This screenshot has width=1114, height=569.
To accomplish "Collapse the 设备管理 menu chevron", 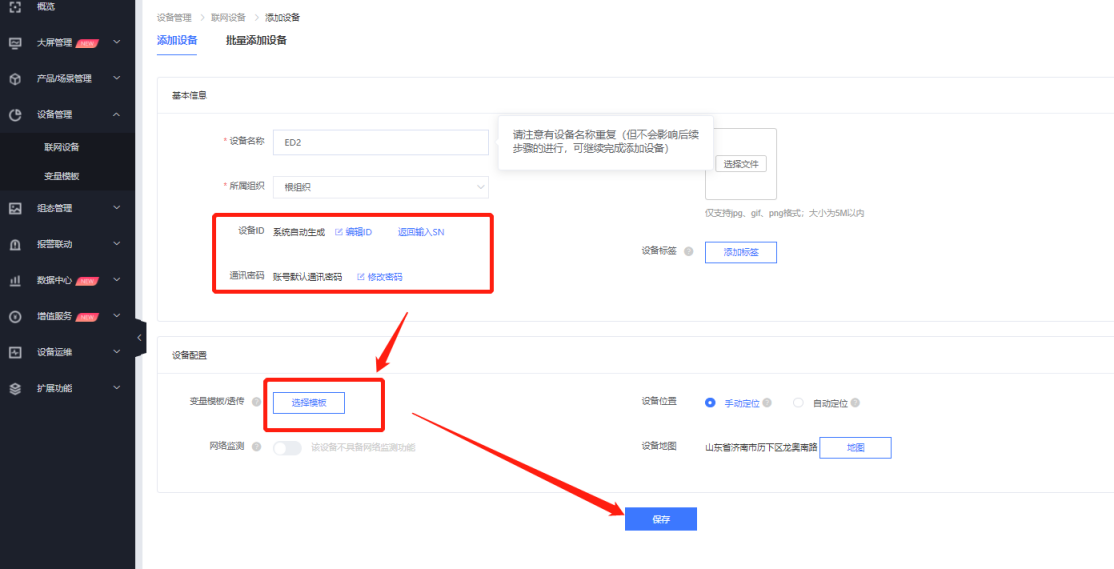I will (117, 115).
